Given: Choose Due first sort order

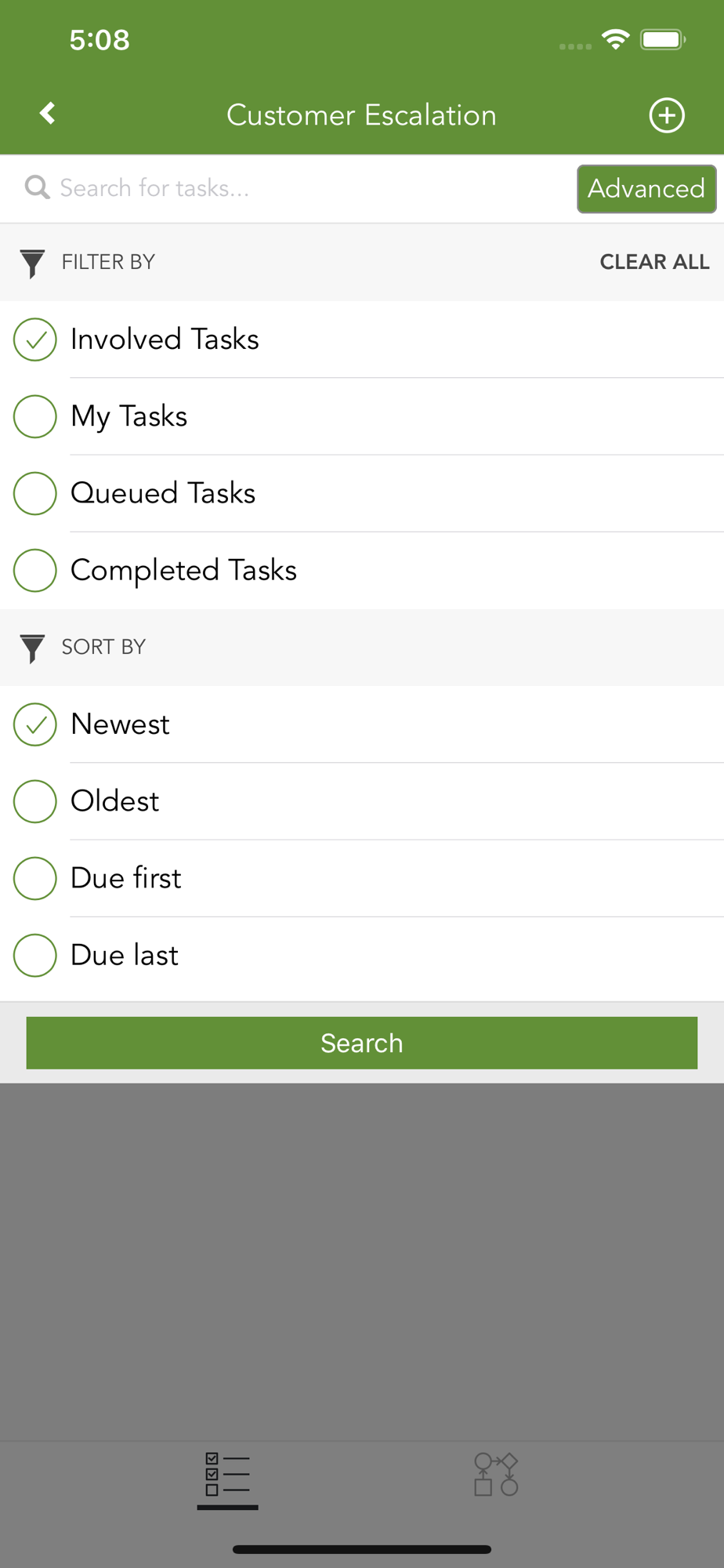Looking at the screenshot, I should pyautogui.click(x=362, y=878).
